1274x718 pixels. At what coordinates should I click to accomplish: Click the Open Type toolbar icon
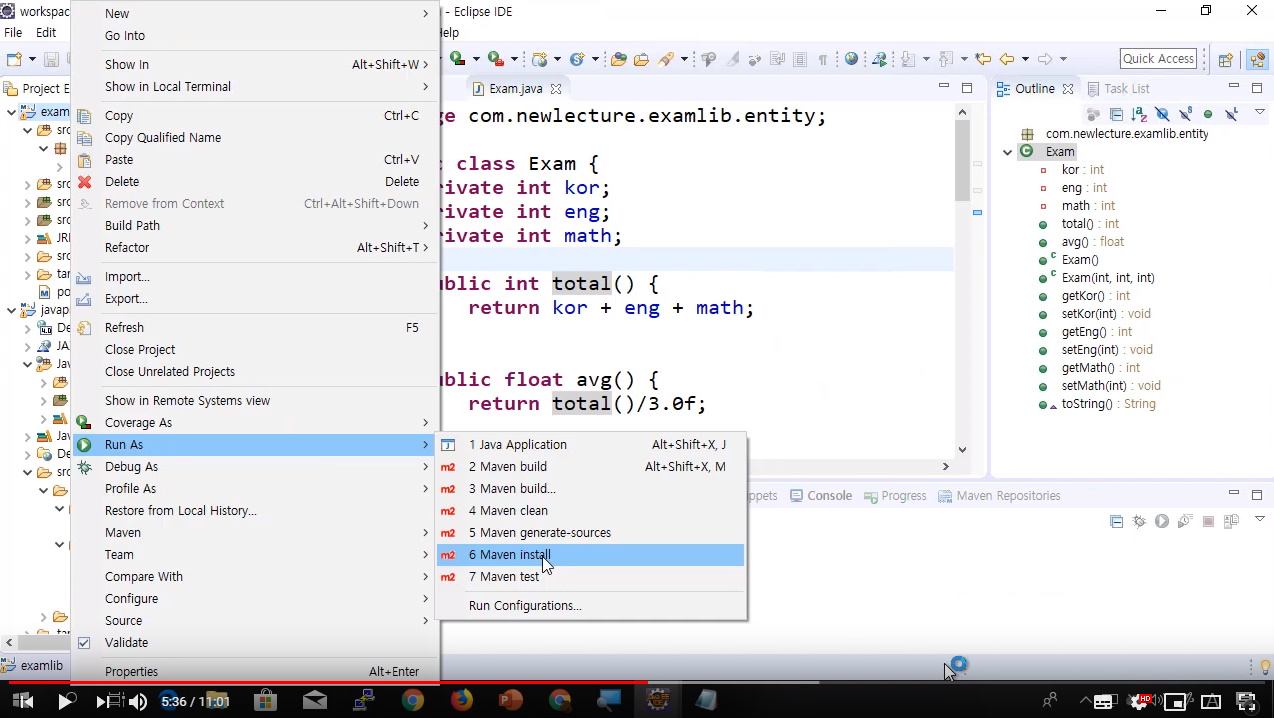618,59
